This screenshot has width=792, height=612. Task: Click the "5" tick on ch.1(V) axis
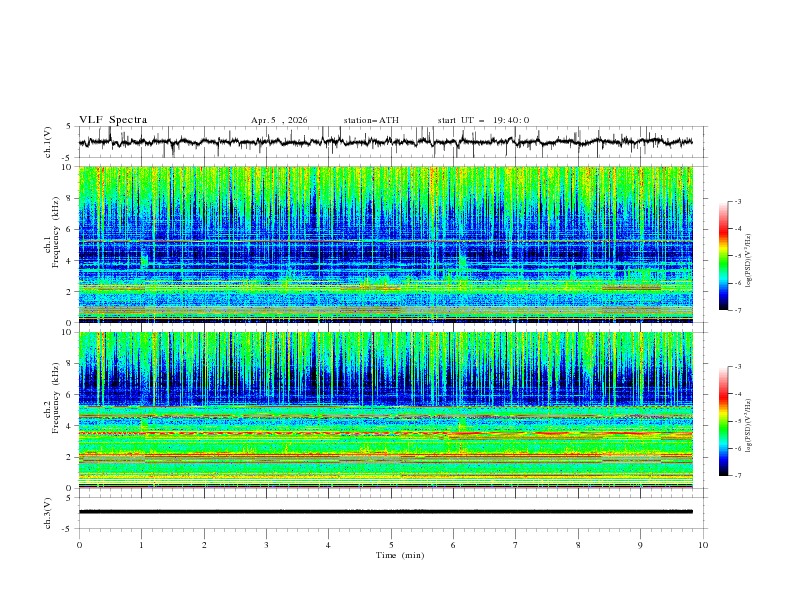70,126
